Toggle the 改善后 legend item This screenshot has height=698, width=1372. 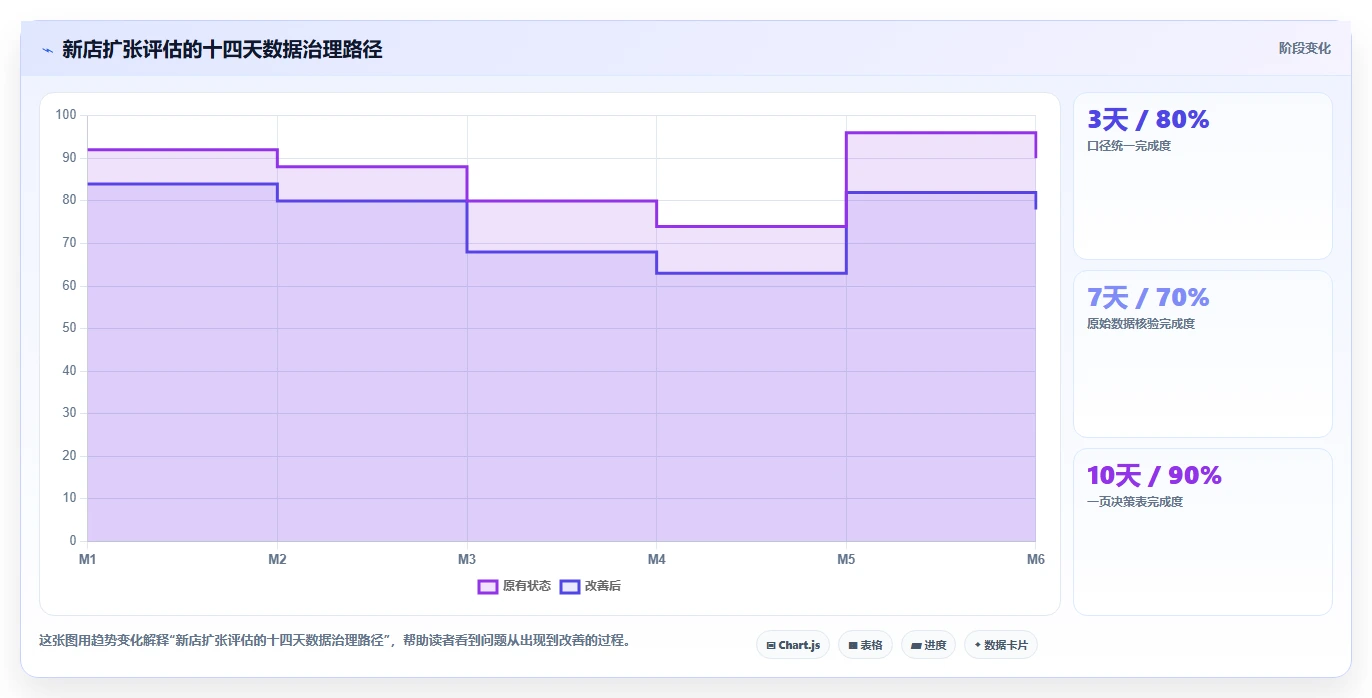pos(590,586)
